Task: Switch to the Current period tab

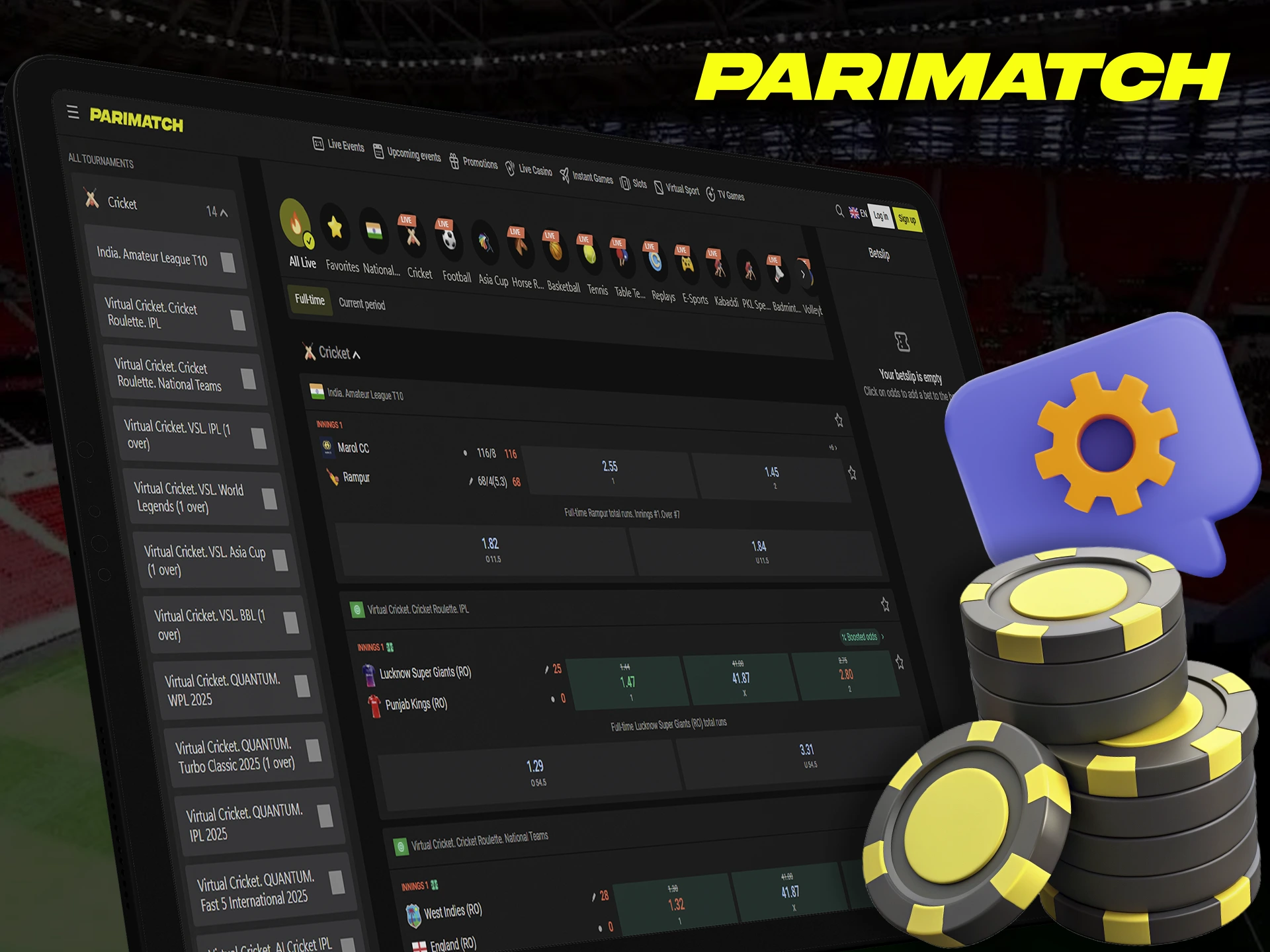Action: [362, 304]
